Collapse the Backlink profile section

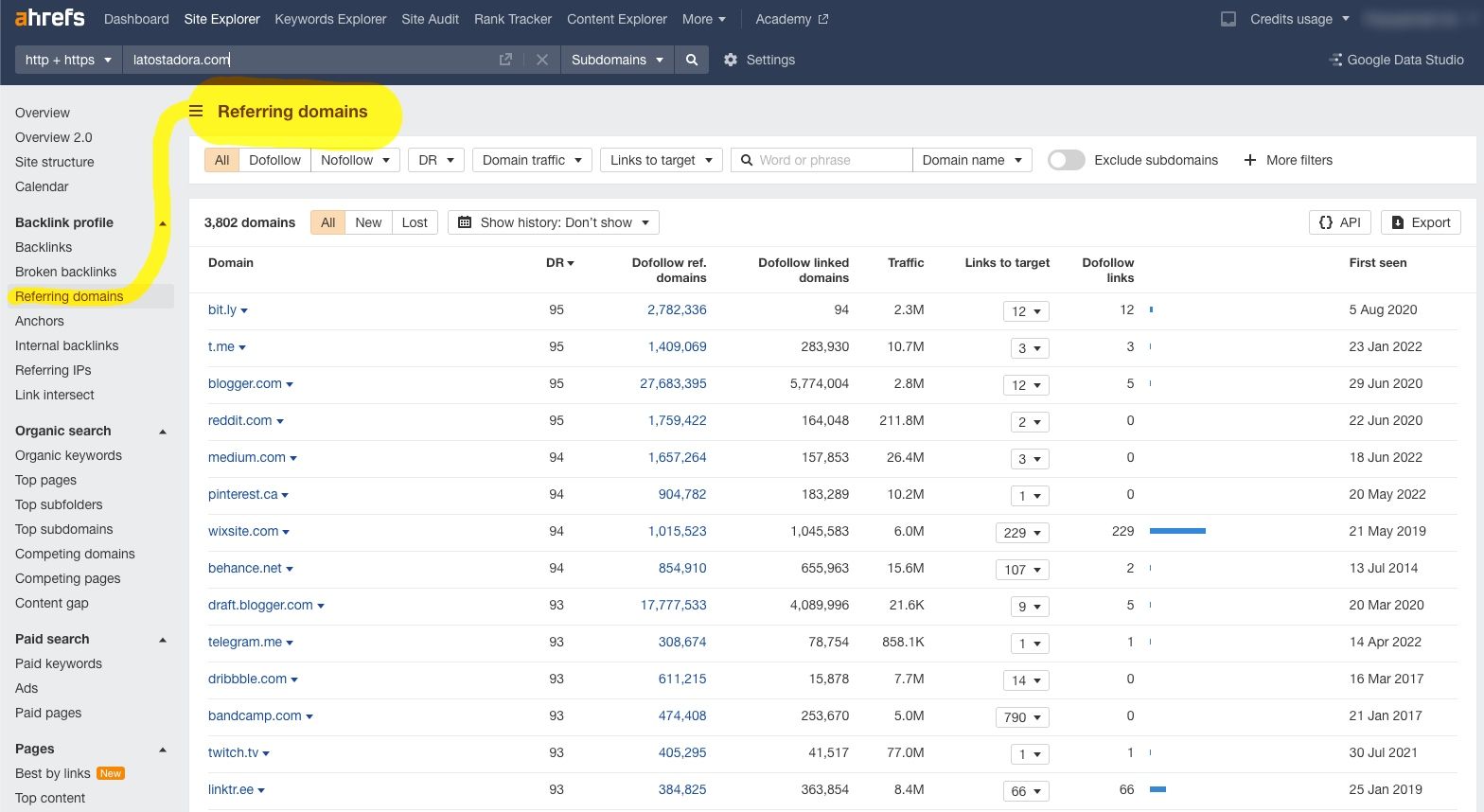pos(163,223)
